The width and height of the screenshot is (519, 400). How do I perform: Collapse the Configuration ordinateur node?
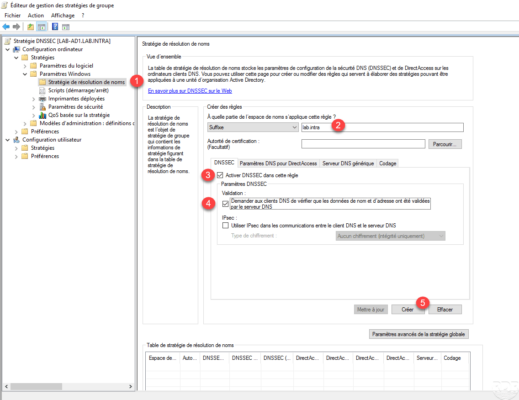(x=8, y=49)
